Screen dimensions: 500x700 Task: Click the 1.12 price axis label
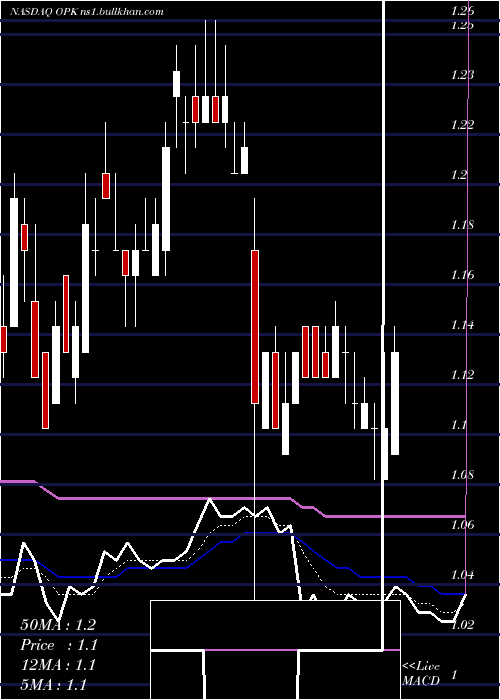(461, 375)
